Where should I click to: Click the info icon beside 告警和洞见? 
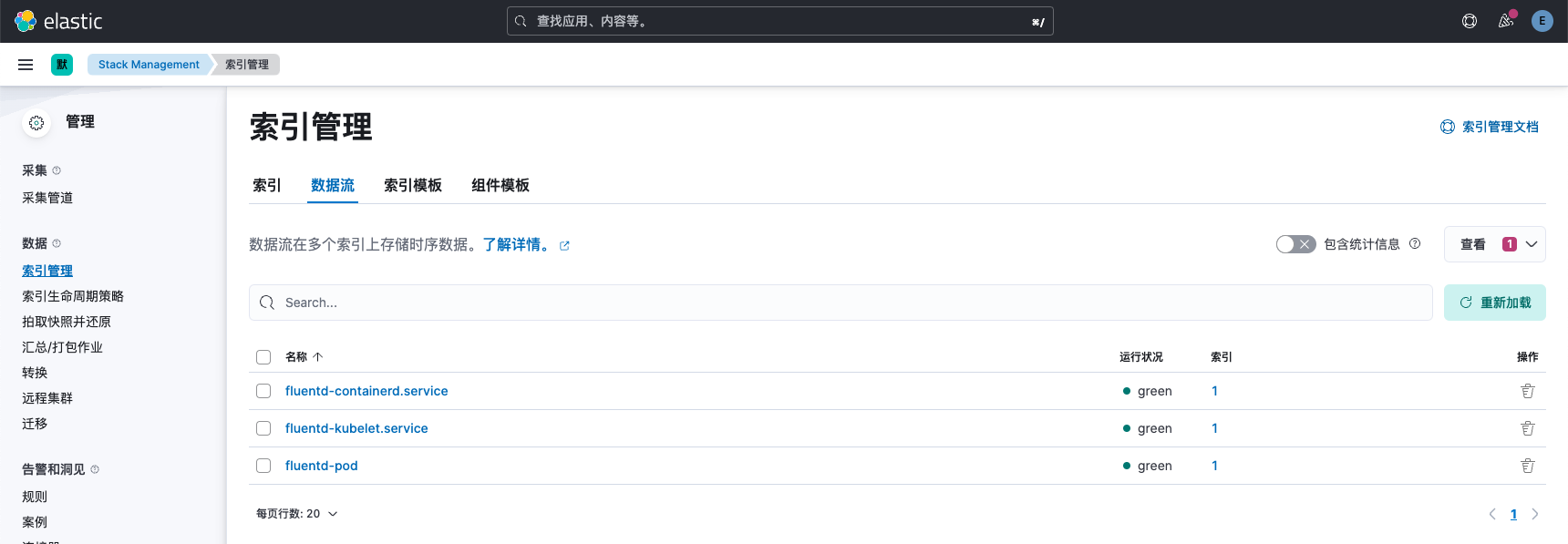pyautogui.click(x=95, y=469)
